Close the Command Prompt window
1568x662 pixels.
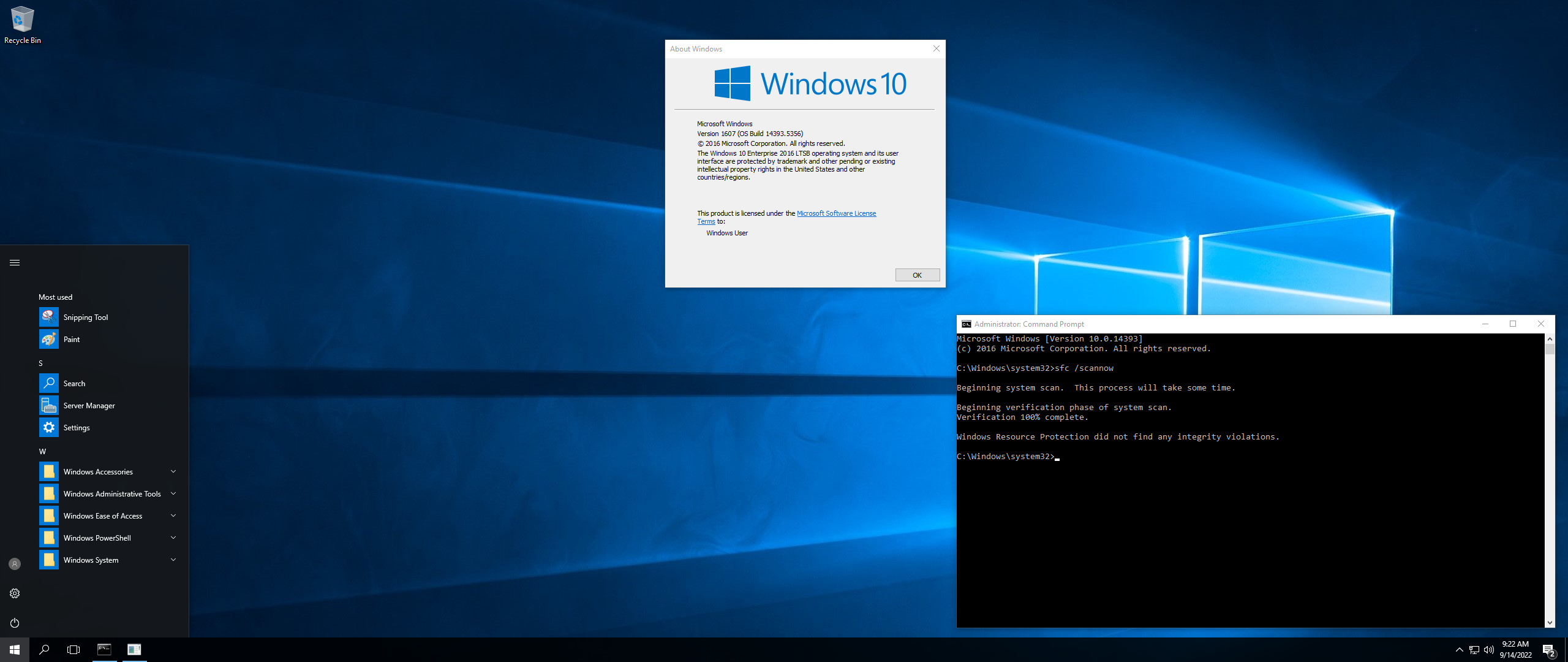click(1541, 324)
